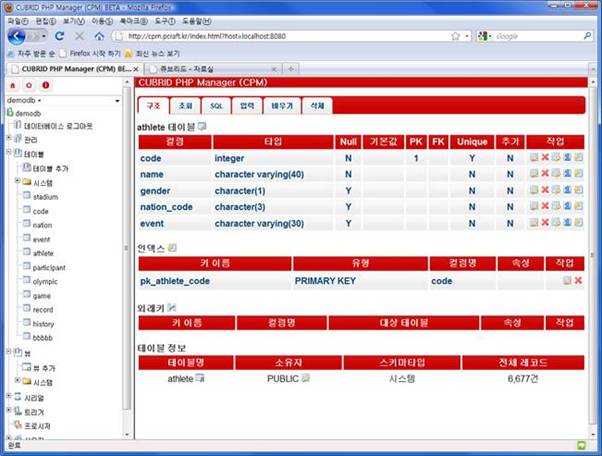Open the participant table in tree

(x=49, y=268)
